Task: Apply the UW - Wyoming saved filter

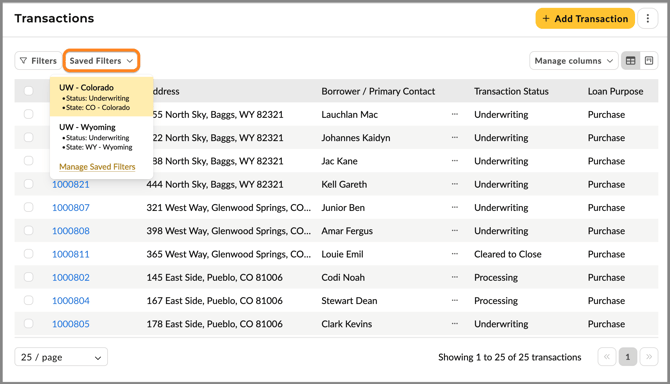Action: pyautogui.click(x=102, y=137)
